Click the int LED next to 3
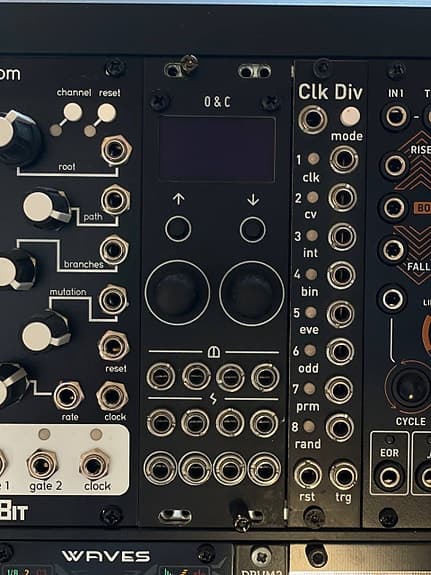The height and width of the screenshot is (575, 431). coord(312,235)
